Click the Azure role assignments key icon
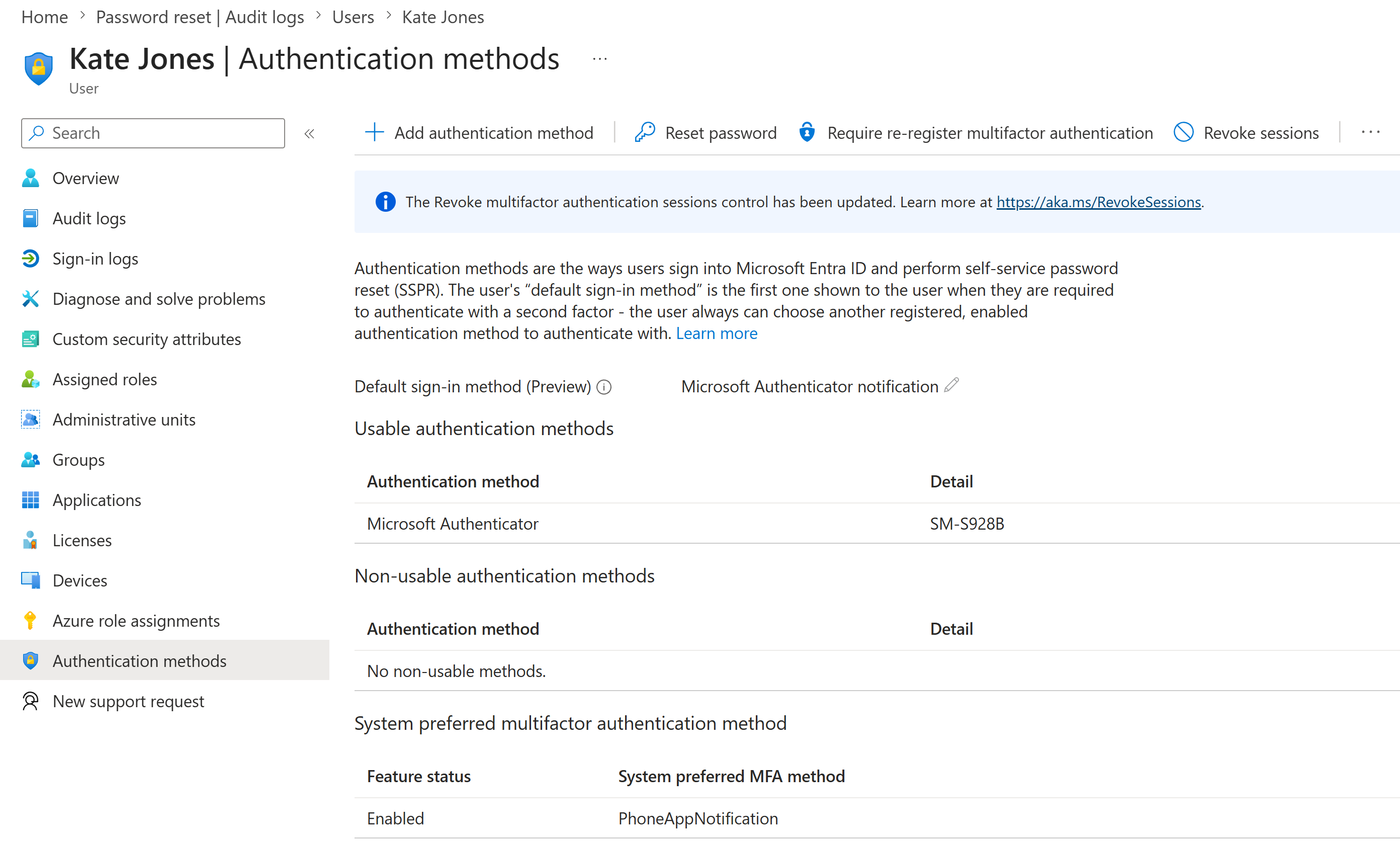1400x841 pixels. (31, 621)
